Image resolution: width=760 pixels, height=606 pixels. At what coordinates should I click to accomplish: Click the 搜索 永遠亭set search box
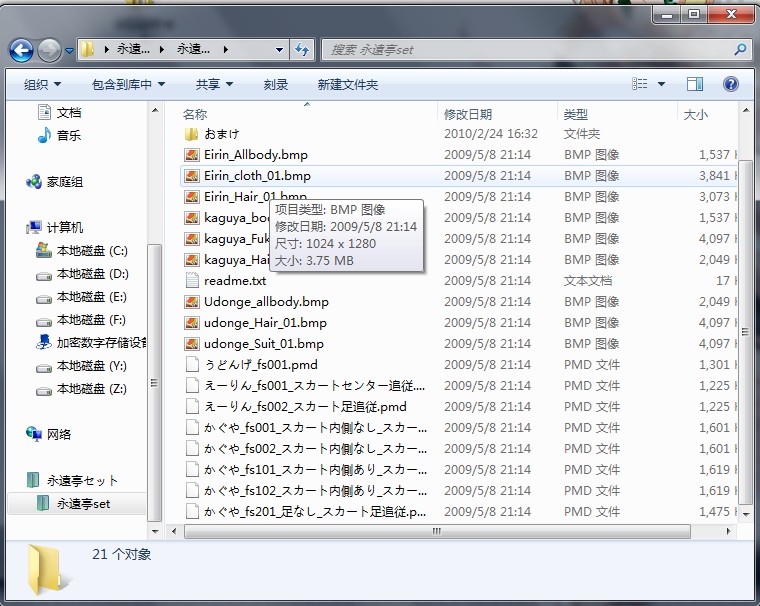(x=528, y=49)
